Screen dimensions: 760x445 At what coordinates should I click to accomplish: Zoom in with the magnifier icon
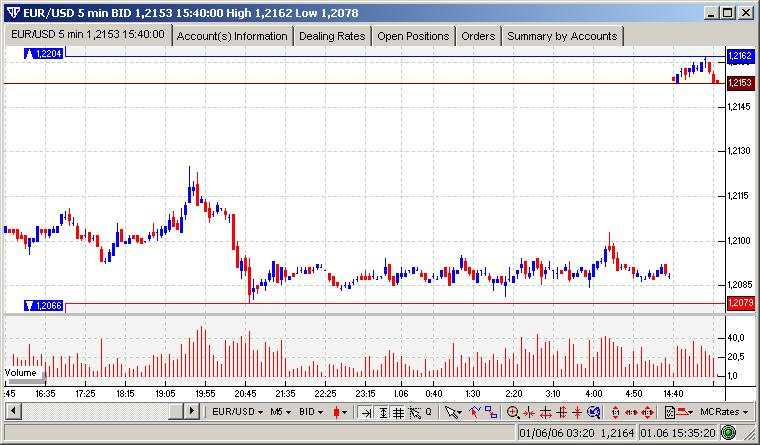pyautogui.click(x=513, y=412)
